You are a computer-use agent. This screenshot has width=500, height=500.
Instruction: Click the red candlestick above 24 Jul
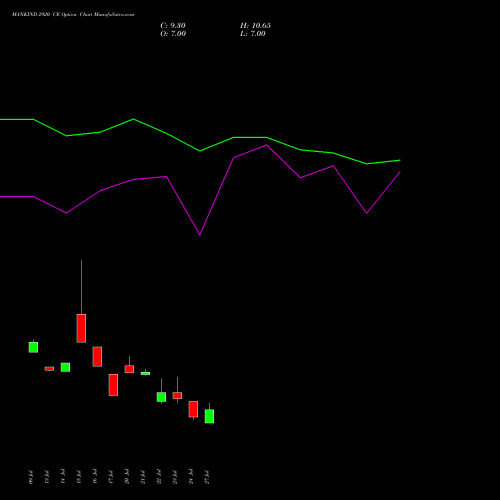pos(193,409)
